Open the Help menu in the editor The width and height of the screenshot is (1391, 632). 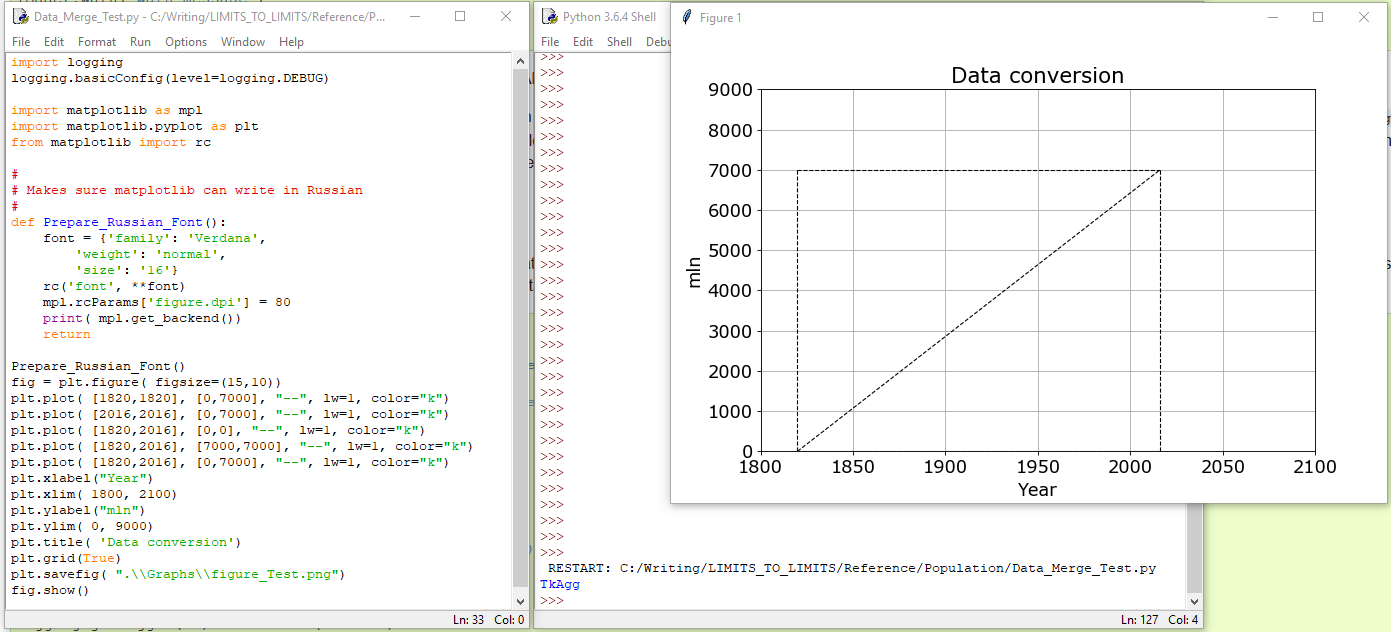(x=291, y=42)
